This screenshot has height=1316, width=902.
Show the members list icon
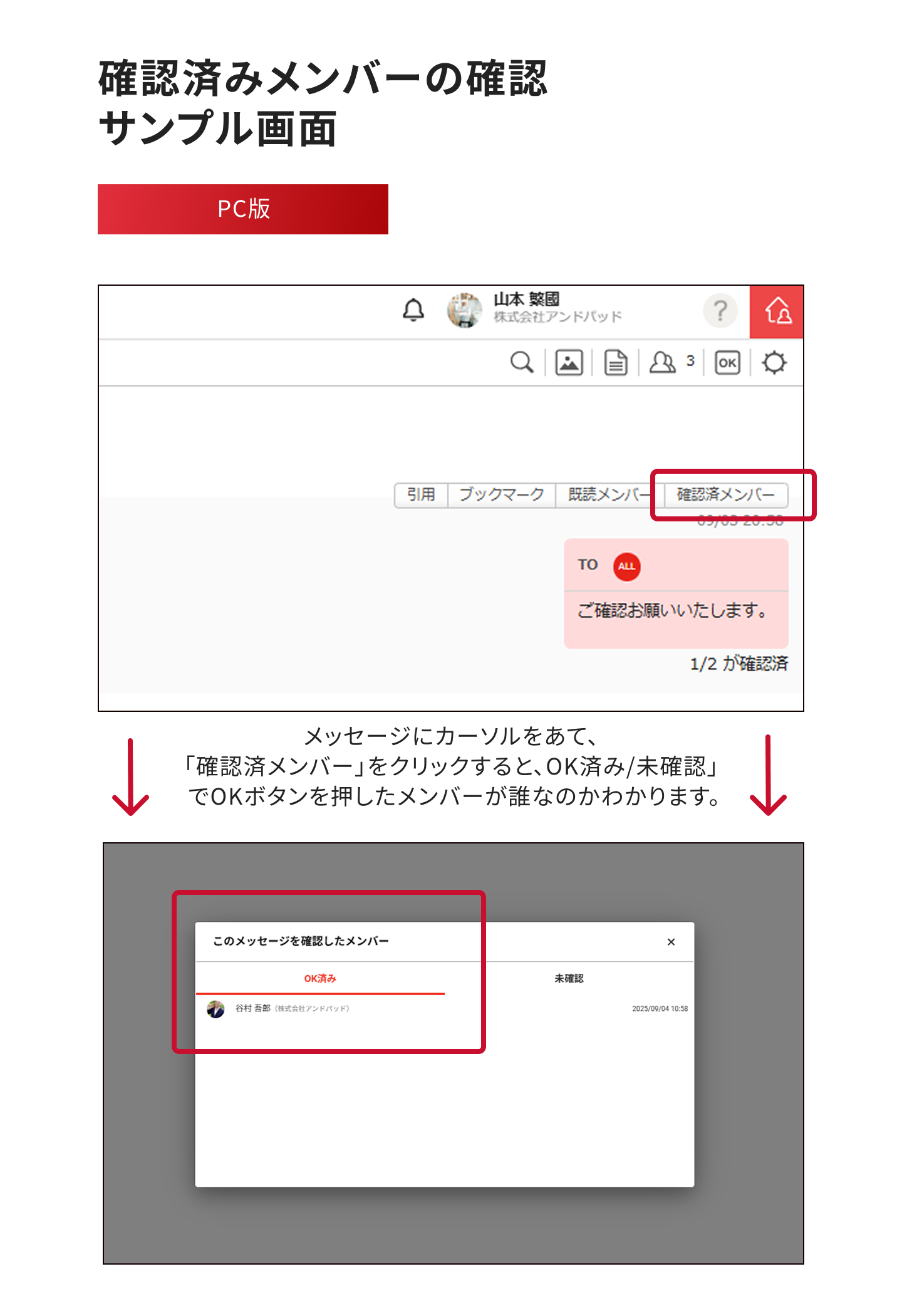tap(663, 362)
